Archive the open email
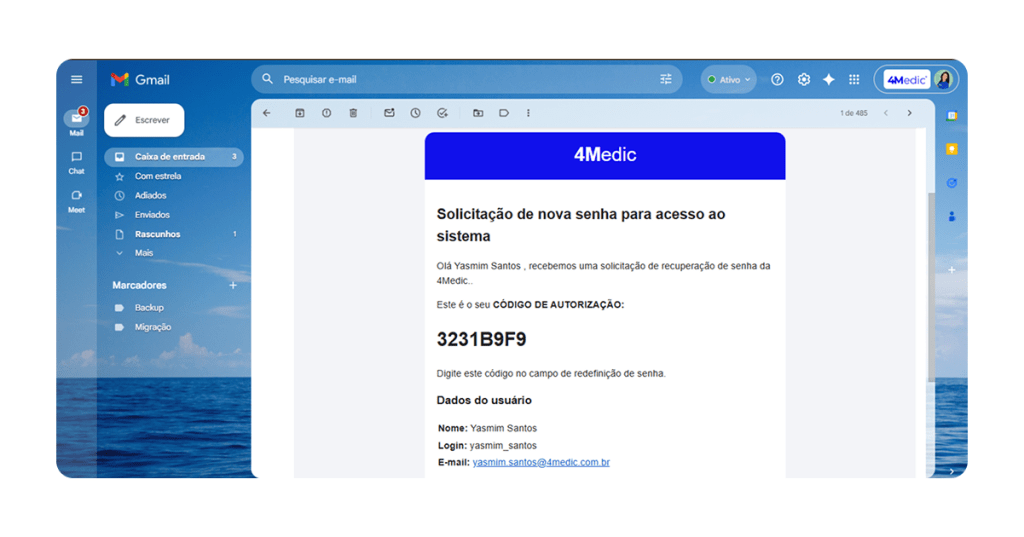Viewport: 1024px width, 537px height. [x=300, y=113]
